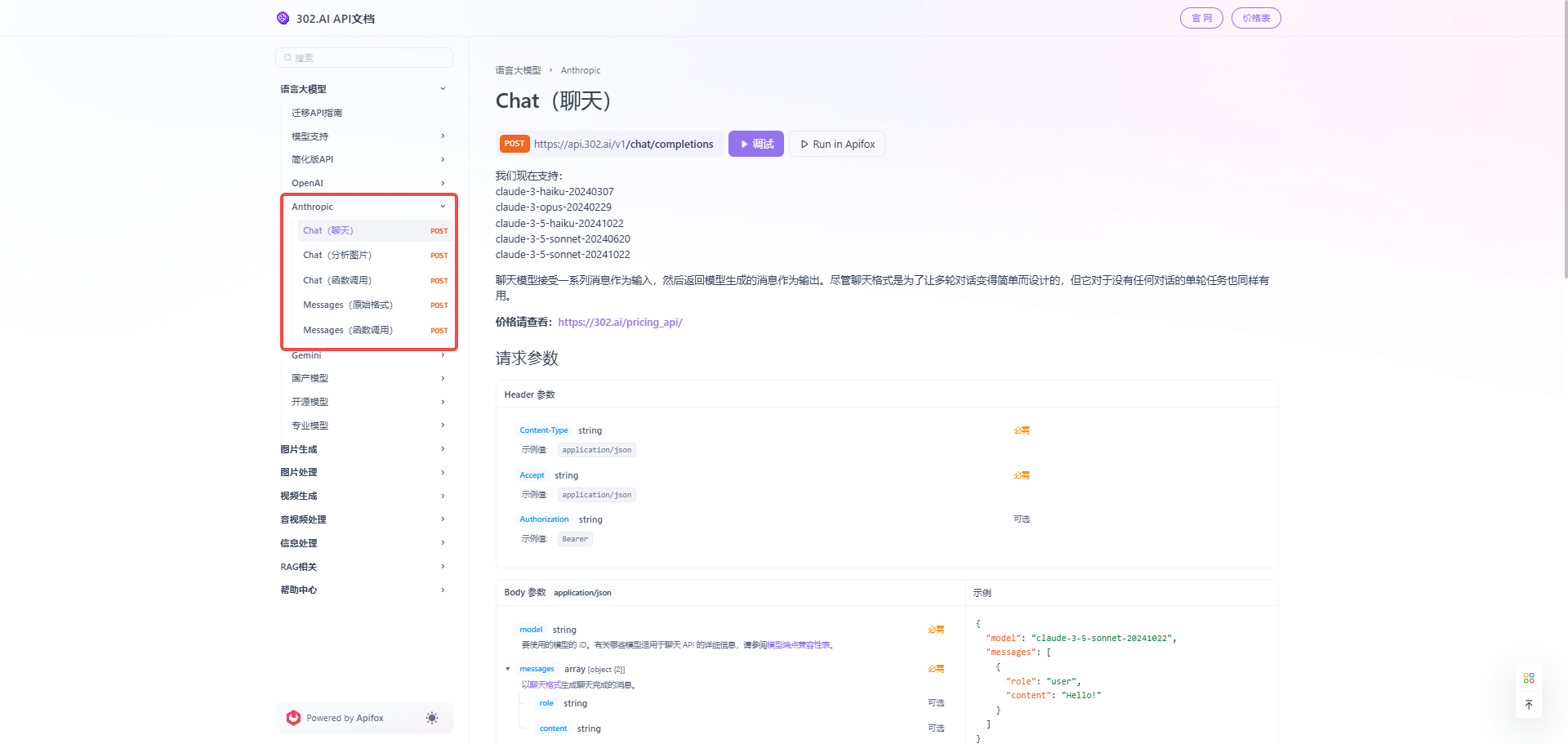Click the Bearer example value
The width and height of the screenshot is (1568, 744).
pyautogui.click(x=575, y=539)
